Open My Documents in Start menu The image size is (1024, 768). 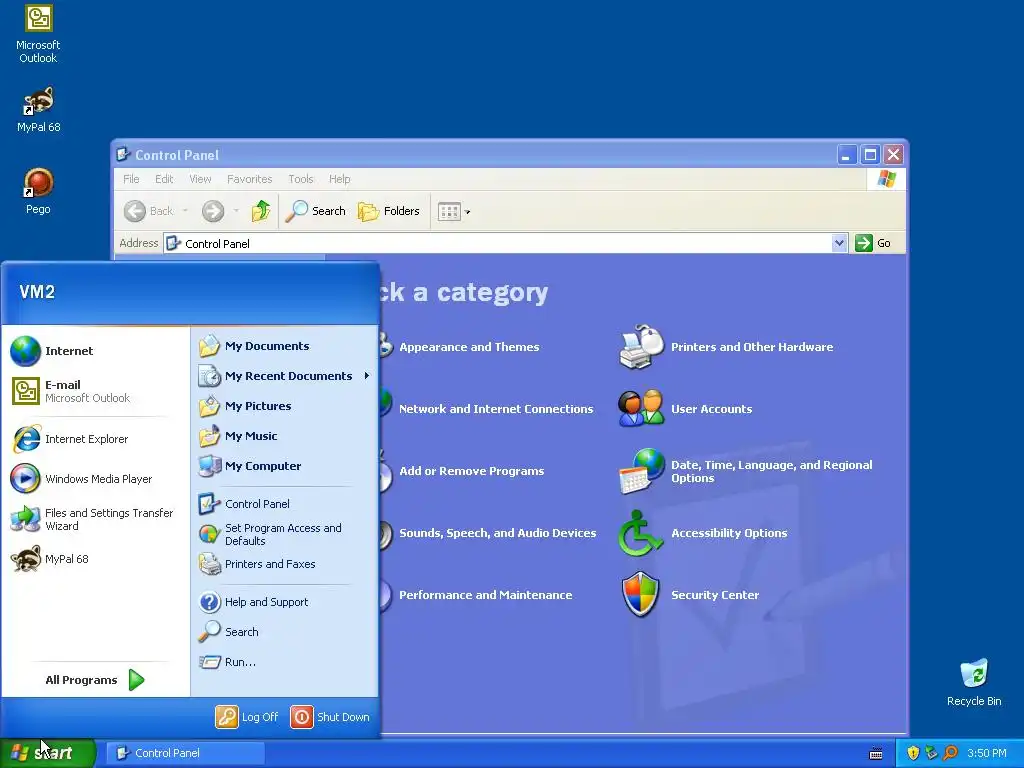pos(254,346)
